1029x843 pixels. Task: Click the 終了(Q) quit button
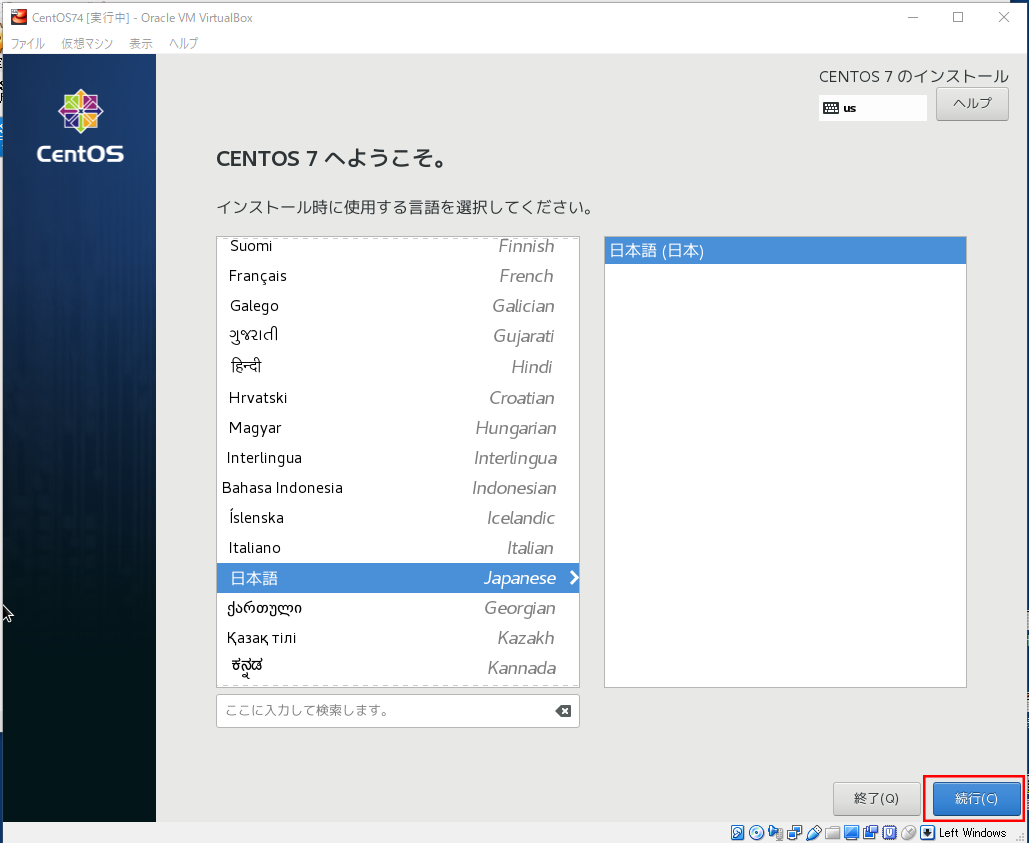(876, 798)
